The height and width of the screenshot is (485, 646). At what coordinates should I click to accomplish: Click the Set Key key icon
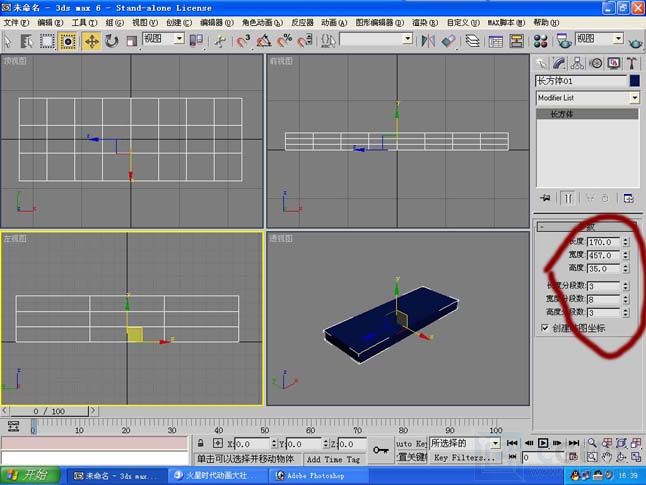pyautogui.click(x=381, y=450)
